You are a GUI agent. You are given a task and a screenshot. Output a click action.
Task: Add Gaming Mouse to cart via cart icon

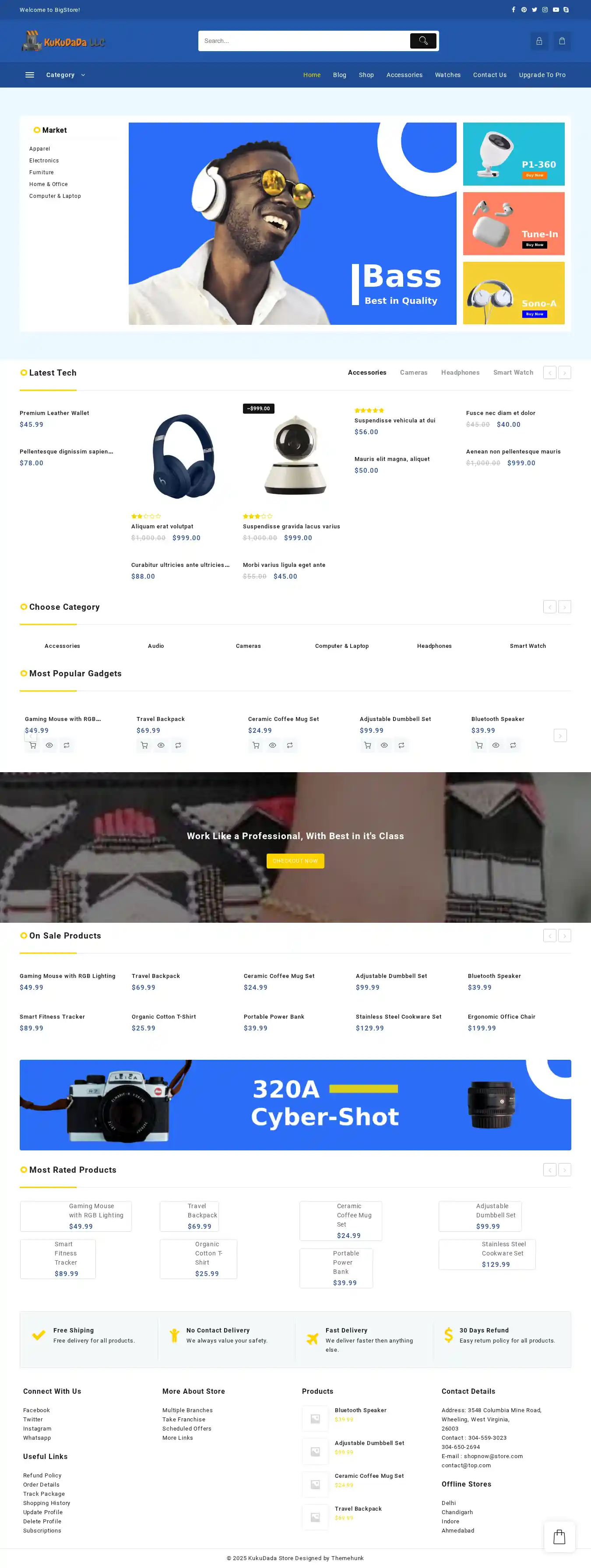click(x=33, y=745)
